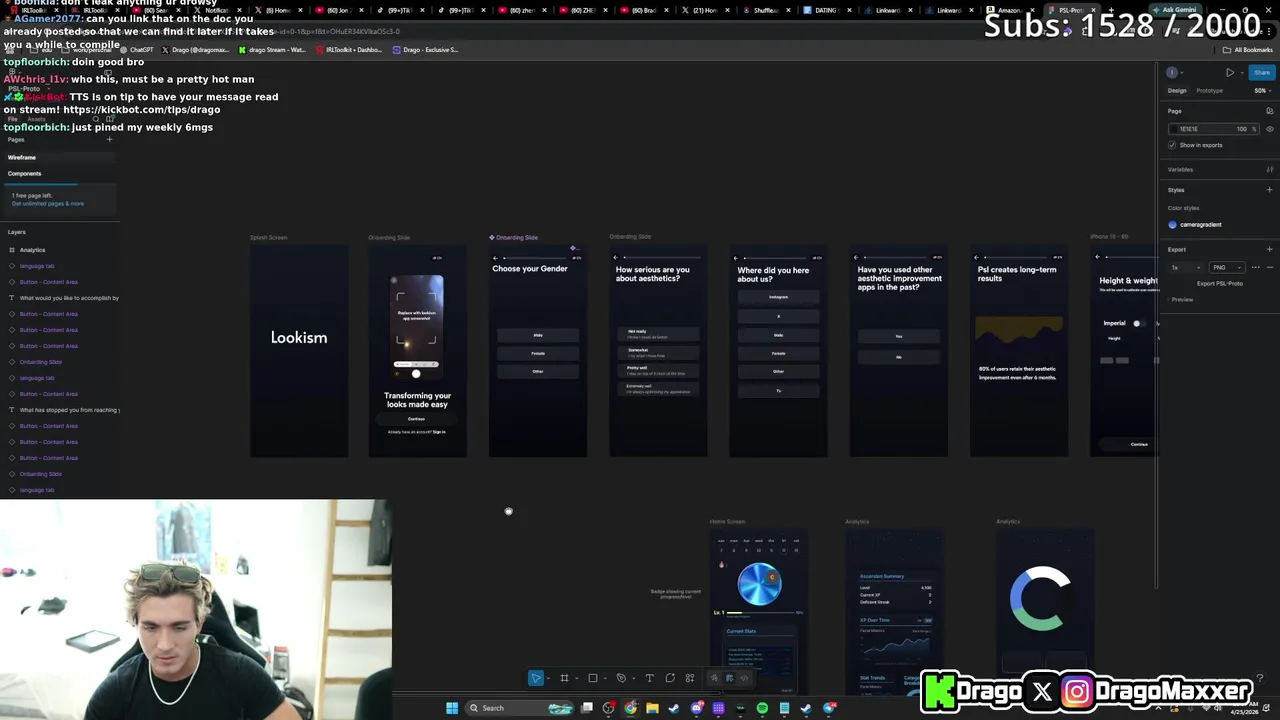Image resolution: width=1280 pixels, height=720 pixels.
Task: Switch to the Design tab
Action: tap(1177, 90)
